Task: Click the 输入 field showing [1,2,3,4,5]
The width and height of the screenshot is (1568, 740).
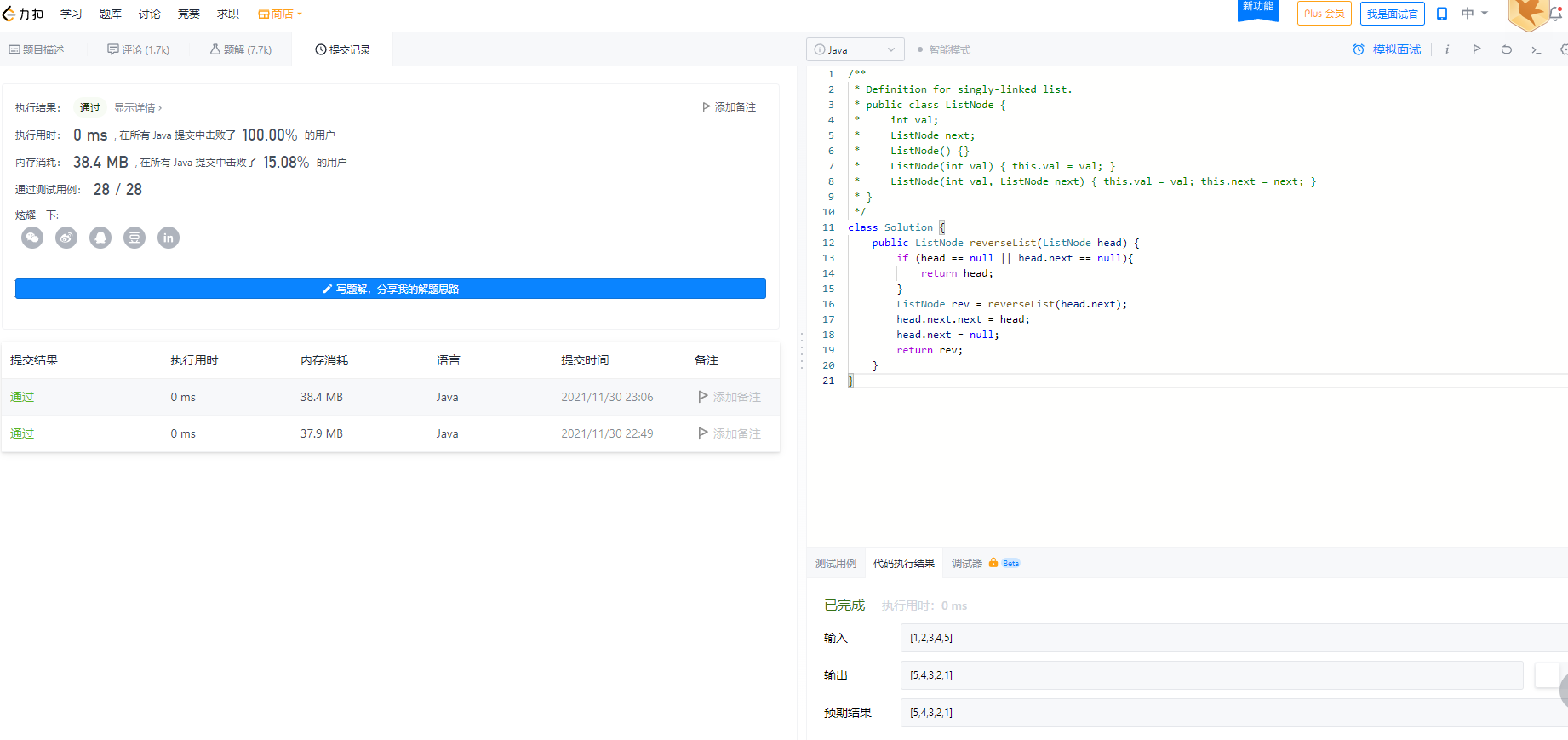Action: coord(1233,638)
